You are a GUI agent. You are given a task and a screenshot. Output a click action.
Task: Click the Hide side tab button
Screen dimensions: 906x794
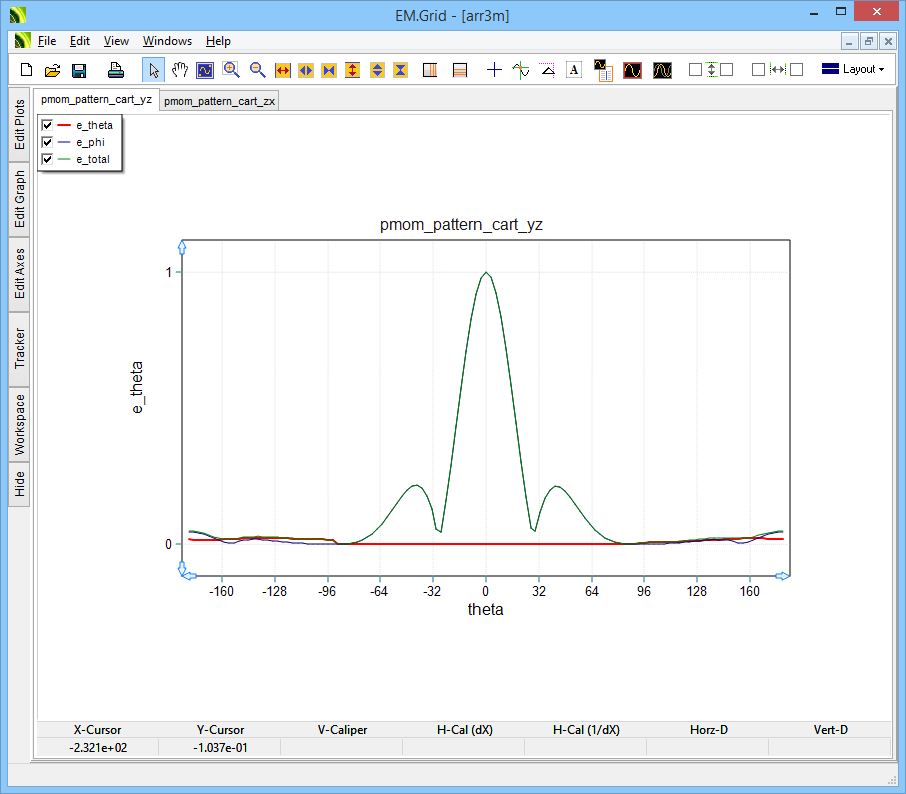pos(20,484)
